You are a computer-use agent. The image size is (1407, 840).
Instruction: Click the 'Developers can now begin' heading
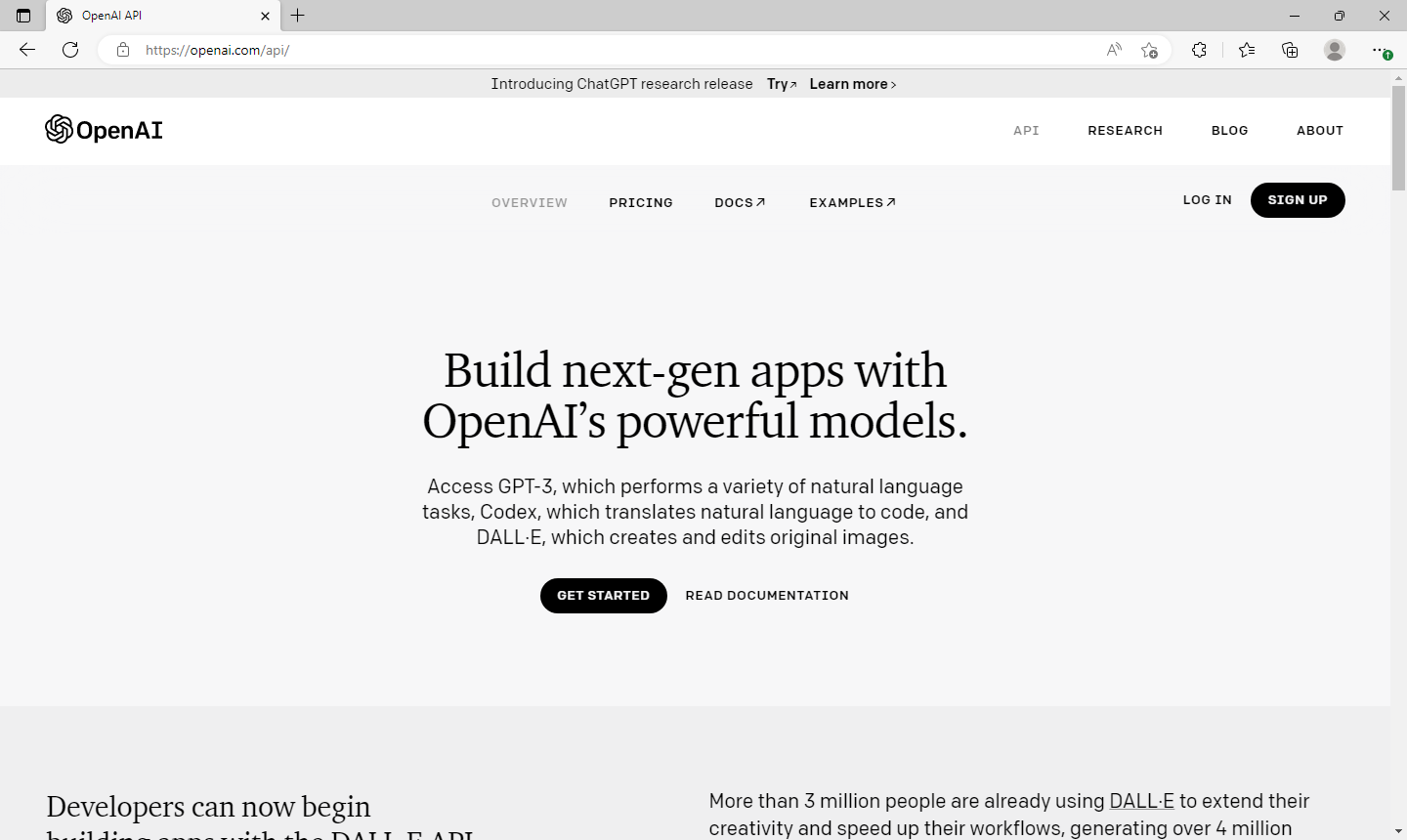pos(208,807)
